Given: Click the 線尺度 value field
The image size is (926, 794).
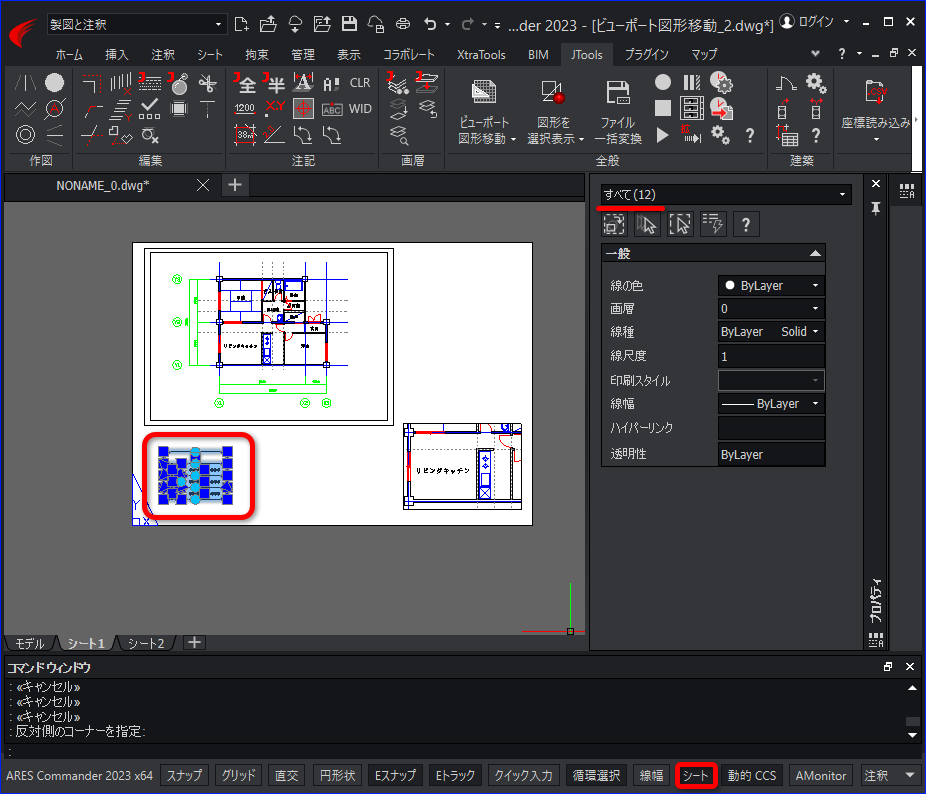Looking at the screenshot, I should [771, 357].
